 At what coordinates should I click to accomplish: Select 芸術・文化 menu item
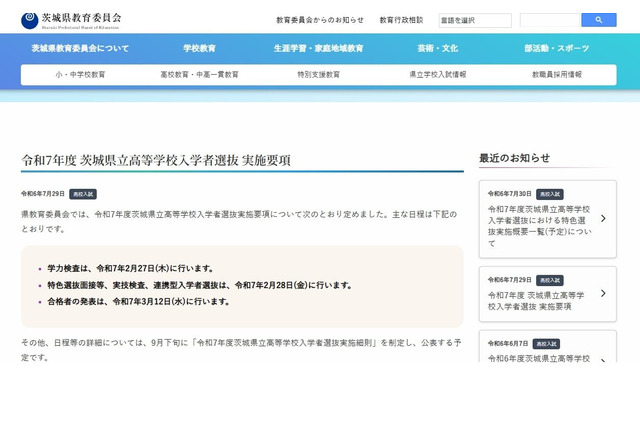(x=438, y=48)
